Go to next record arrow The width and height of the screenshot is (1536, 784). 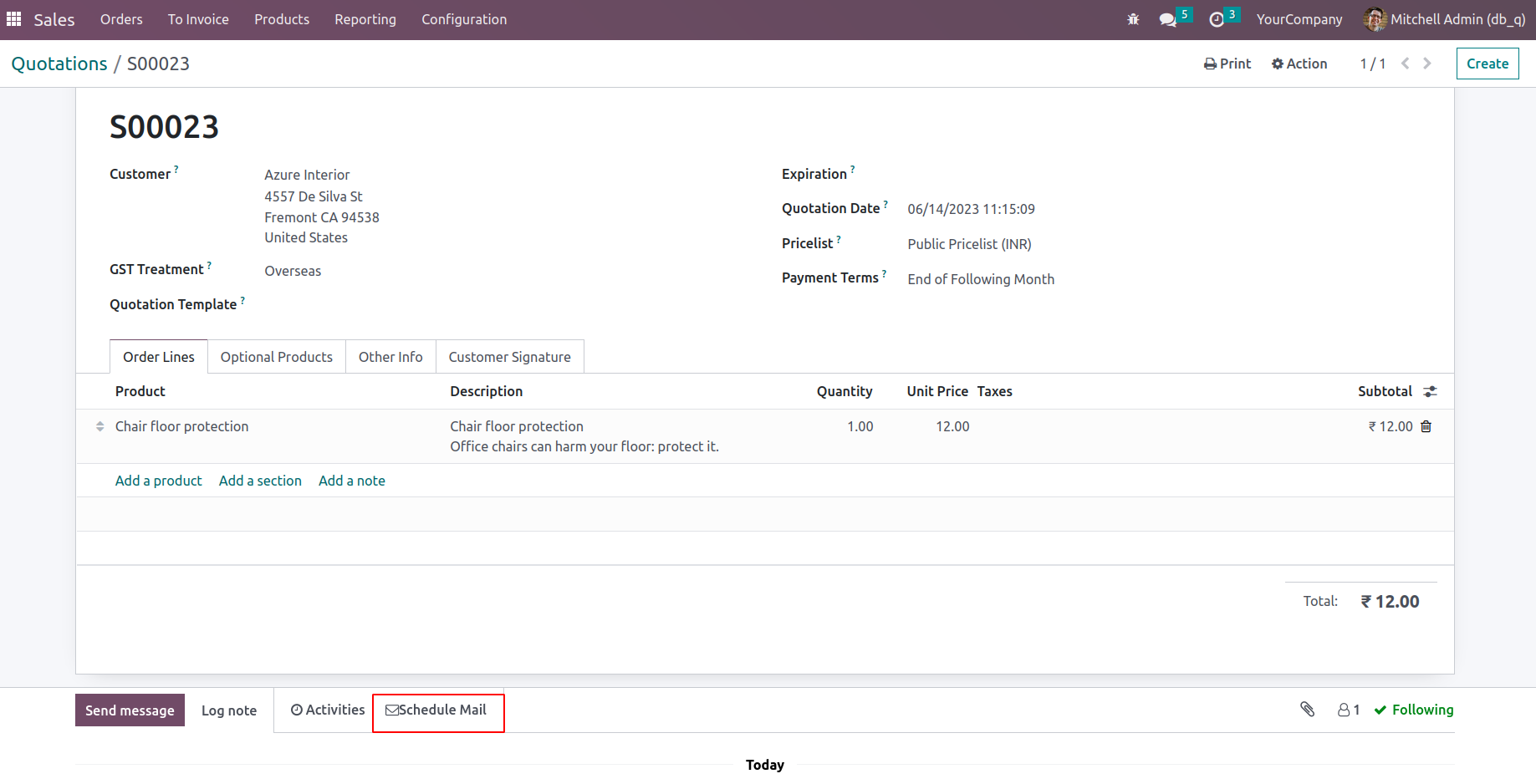(x=1427, y=64)
